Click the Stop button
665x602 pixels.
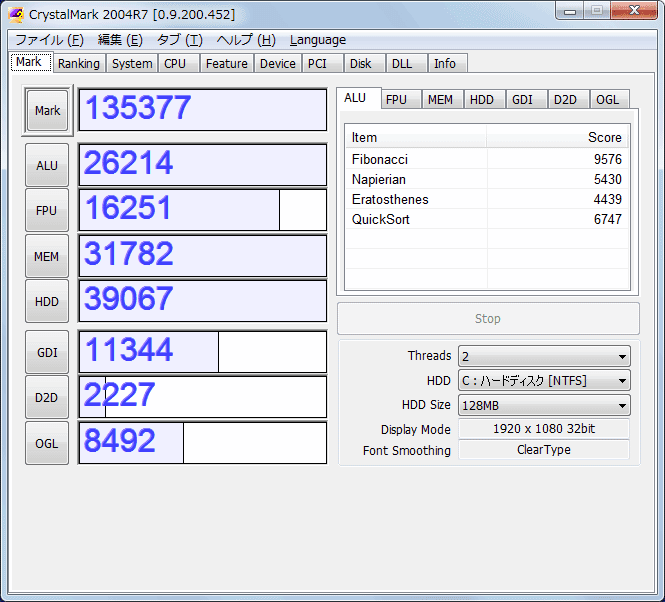pyautogui.click(x=488, y=319)
